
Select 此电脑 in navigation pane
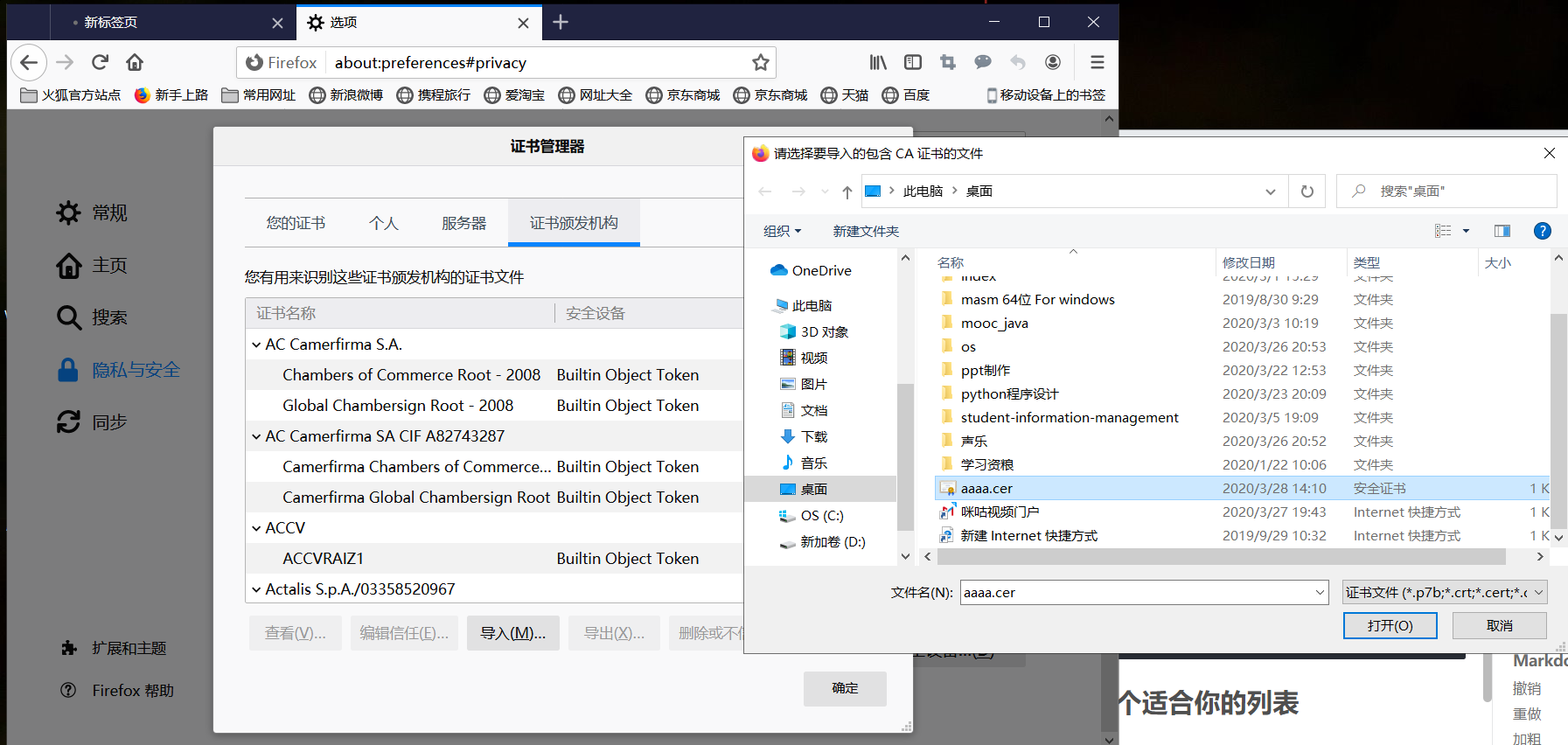pos(803,306)
